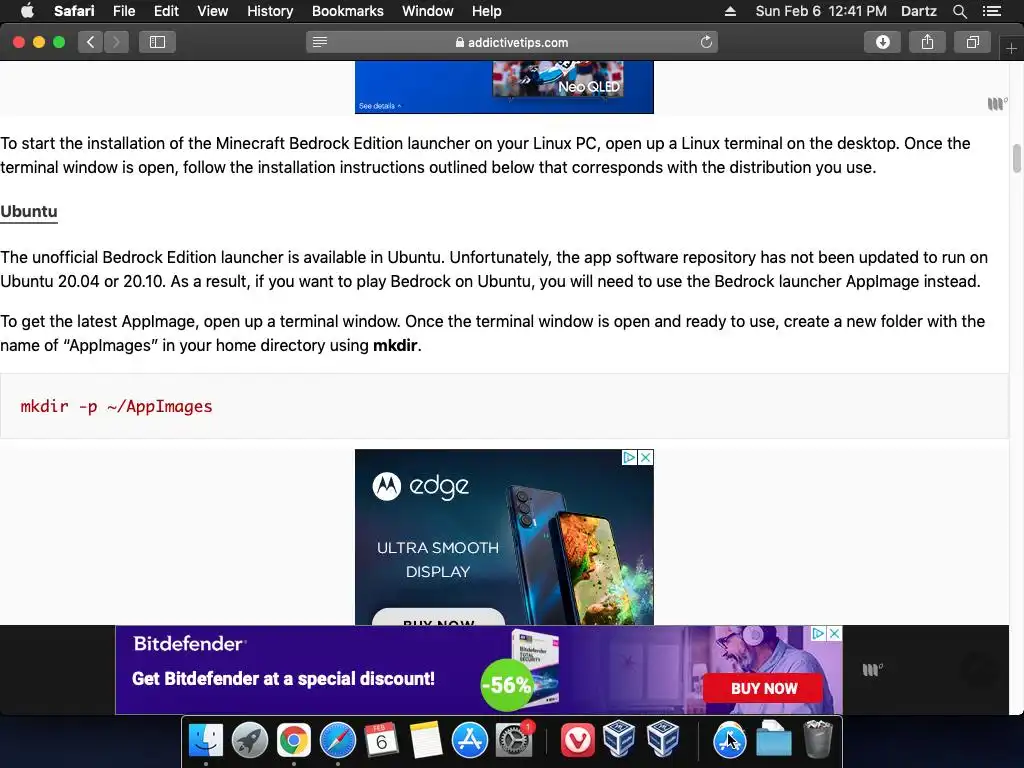Open the folder stack in the Dock
Image resolution: width=1024 pixels, height=768 pixels.
[774, 739]
